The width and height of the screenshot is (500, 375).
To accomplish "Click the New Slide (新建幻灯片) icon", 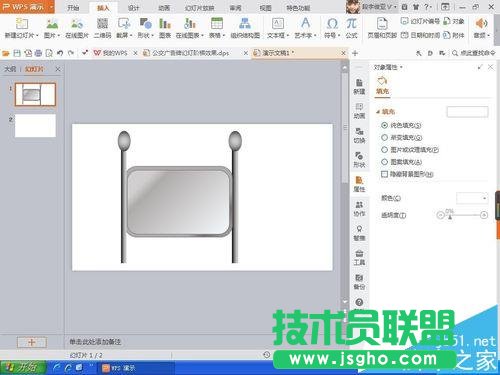I will [21, 24].
